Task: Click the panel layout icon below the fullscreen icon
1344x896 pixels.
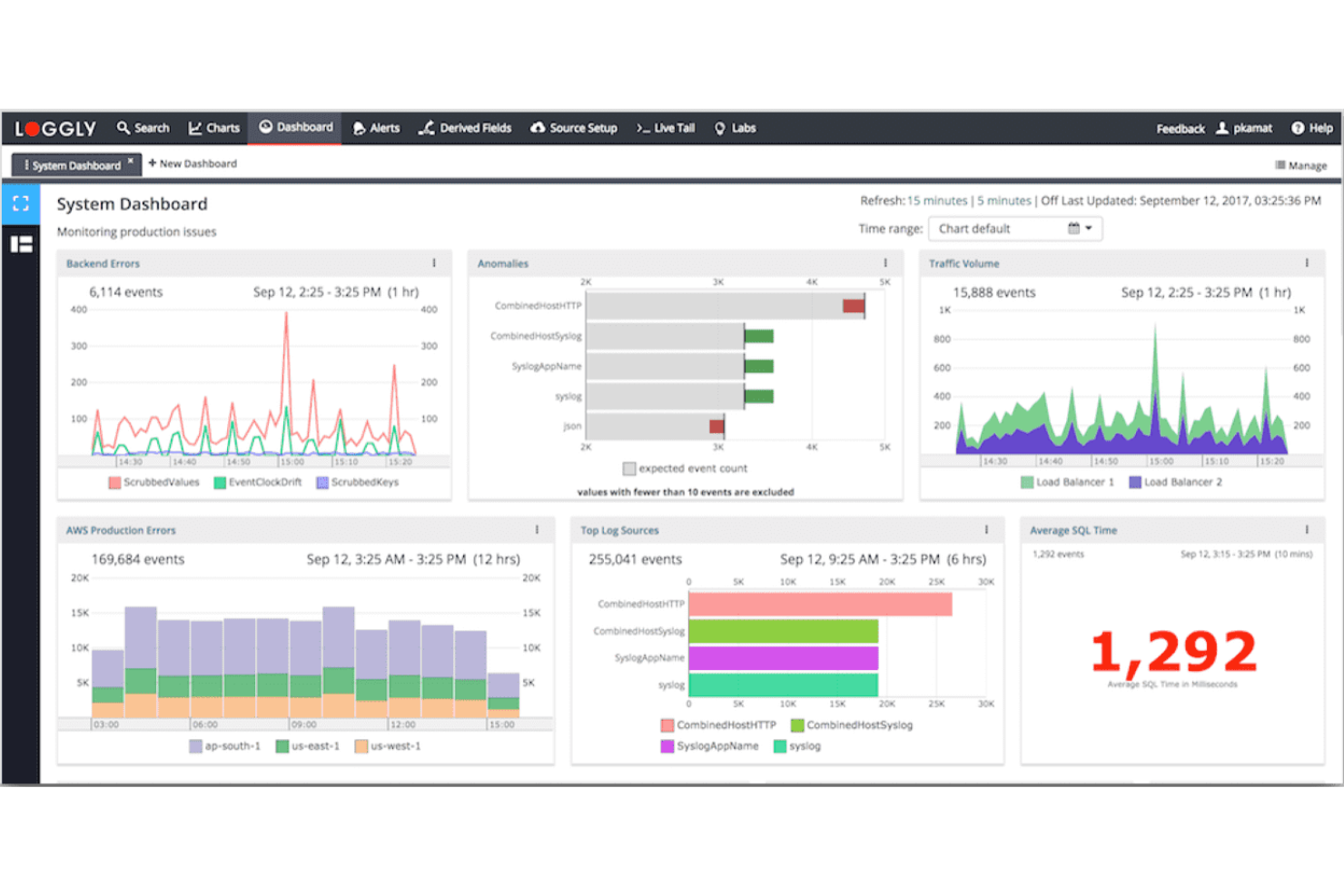Action: click(x=21, y=243)
